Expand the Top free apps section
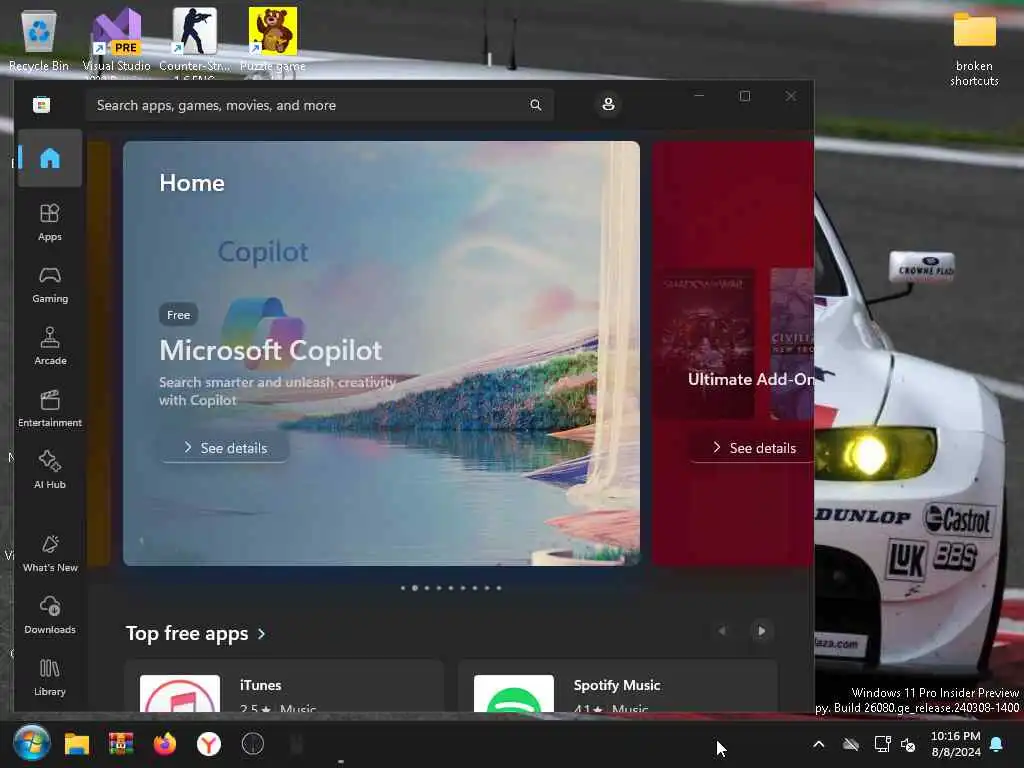 [196, 633]
